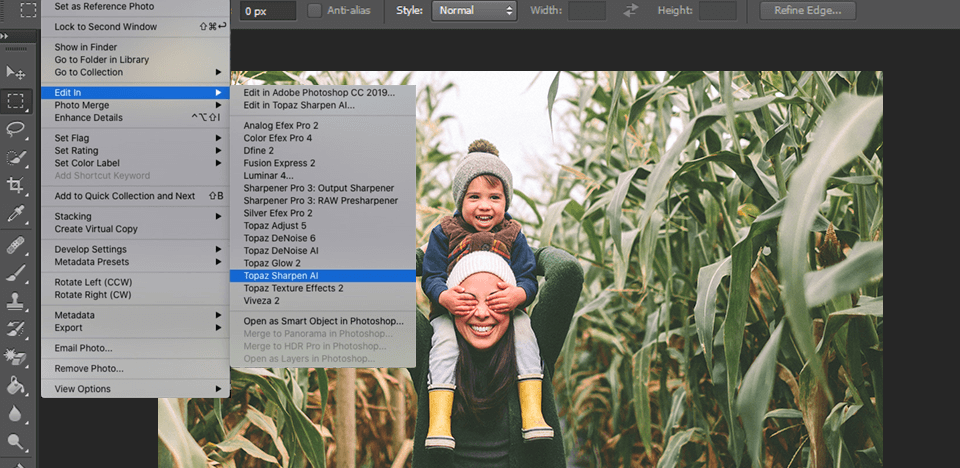Select Topaz Texture Effects 2
The height and width of the screenshot is (468, 960).
click(323, 288)
